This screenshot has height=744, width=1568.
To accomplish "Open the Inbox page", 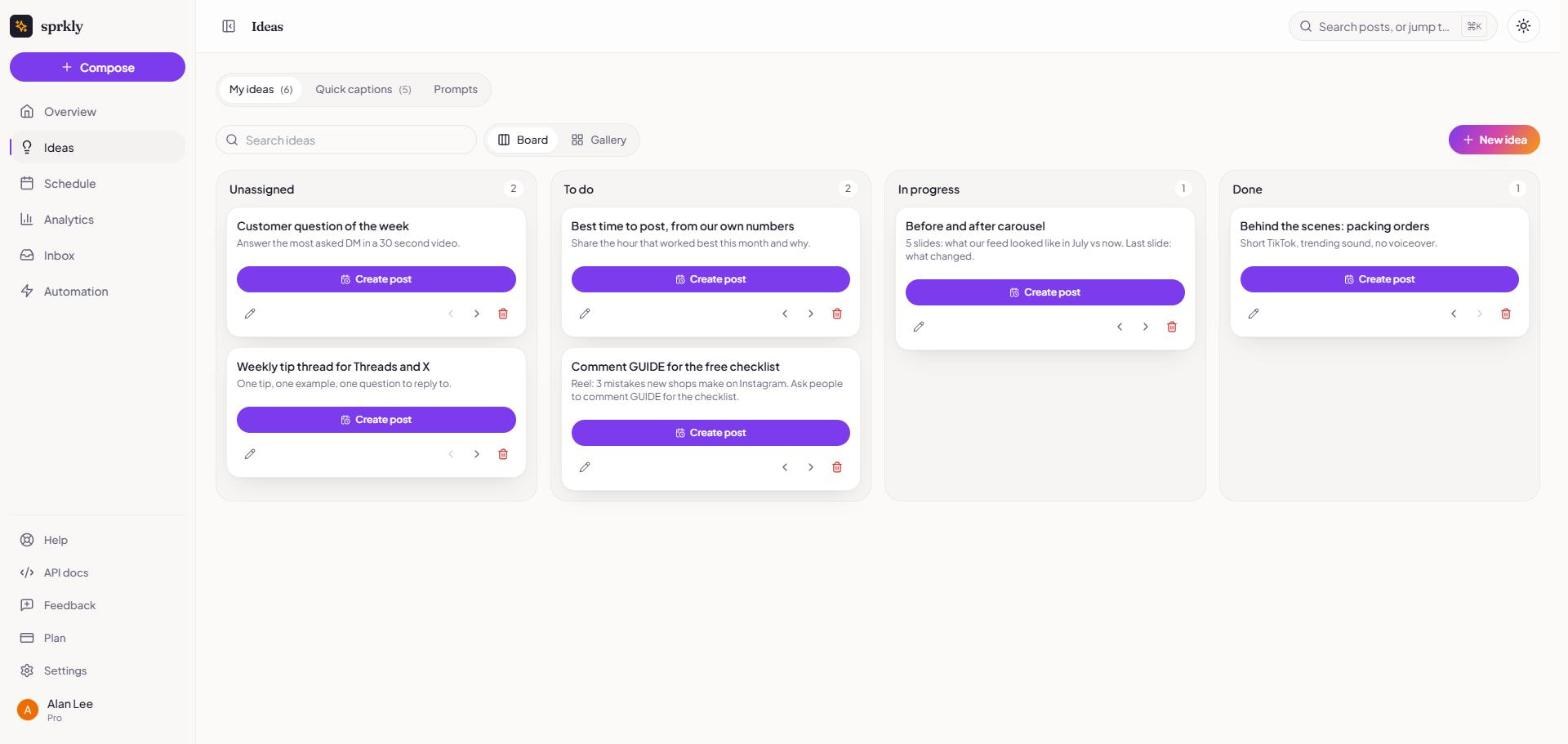I will [98, 256].
